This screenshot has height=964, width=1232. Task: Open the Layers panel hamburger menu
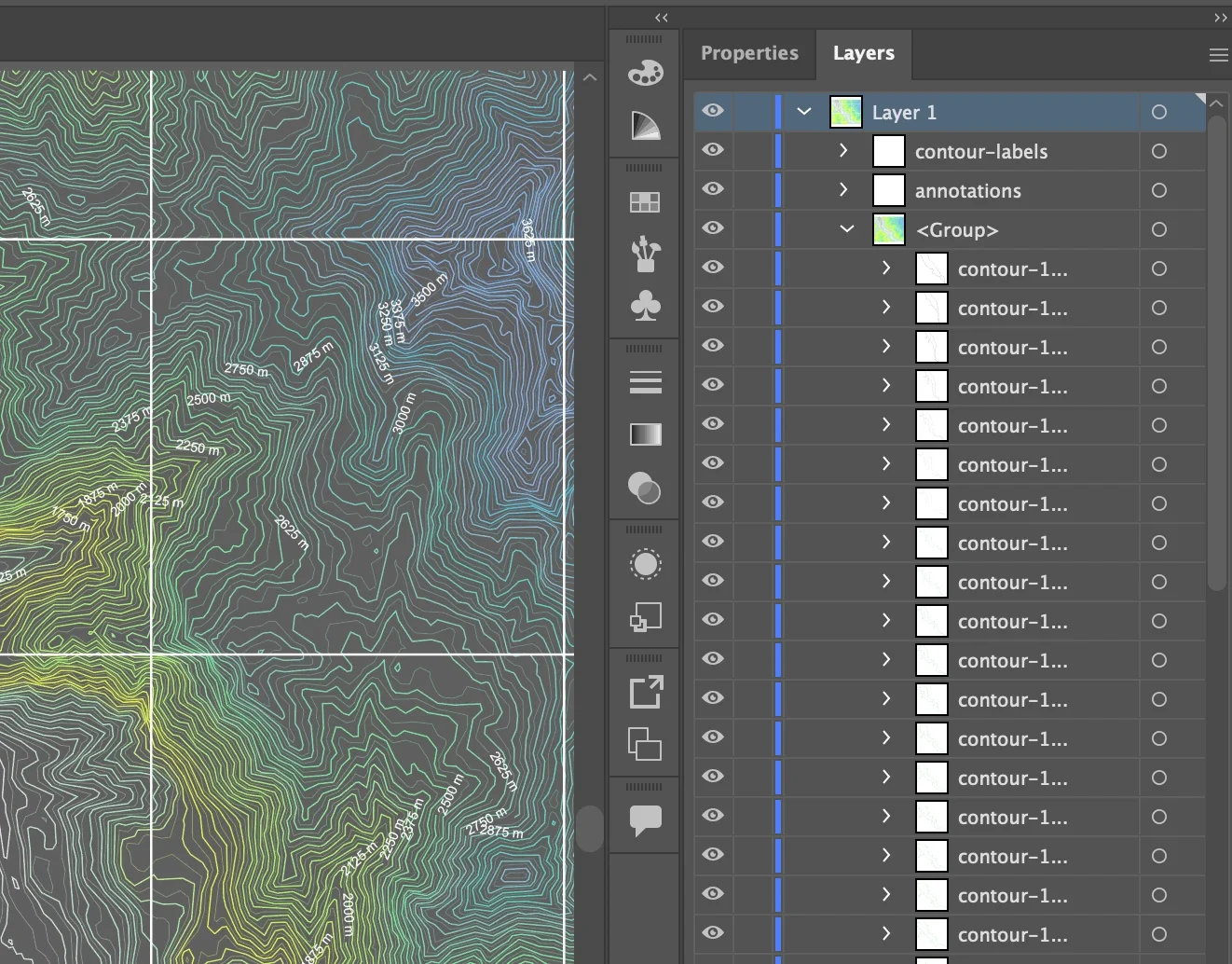[1218, 55]
